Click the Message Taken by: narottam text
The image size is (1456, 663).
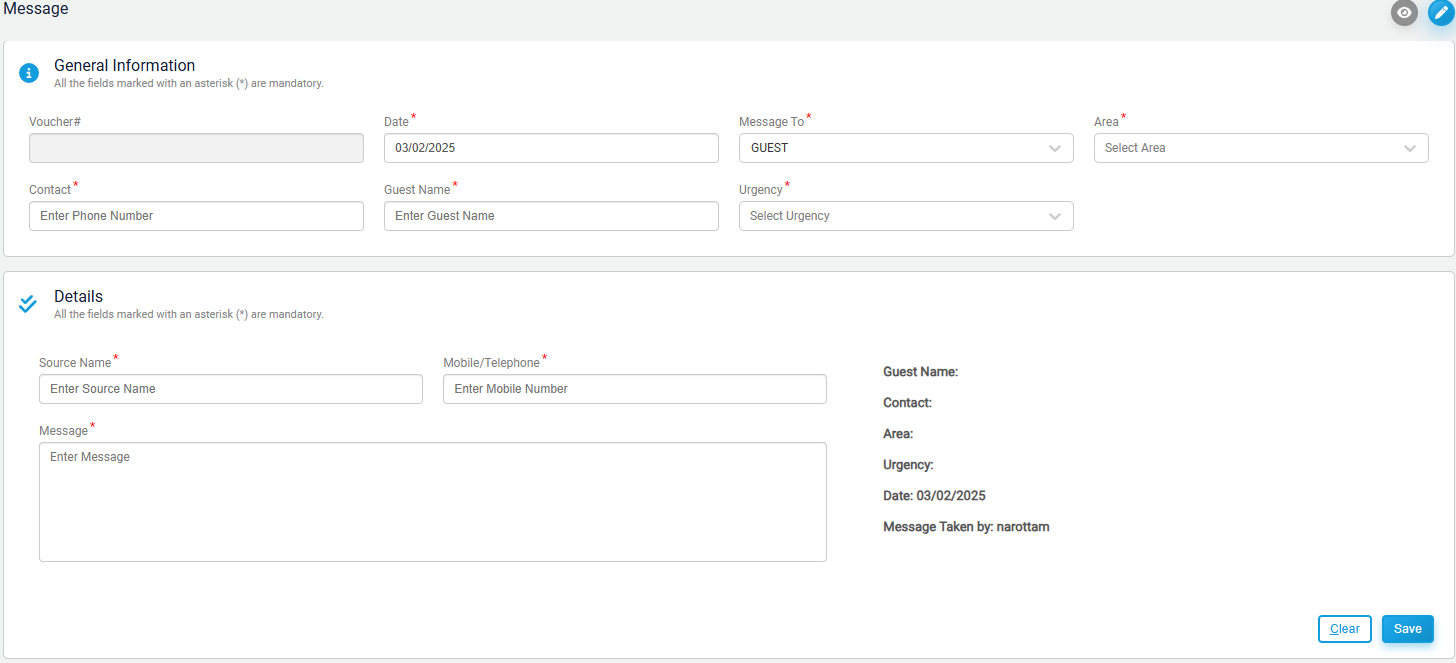(x=966, y=527)
